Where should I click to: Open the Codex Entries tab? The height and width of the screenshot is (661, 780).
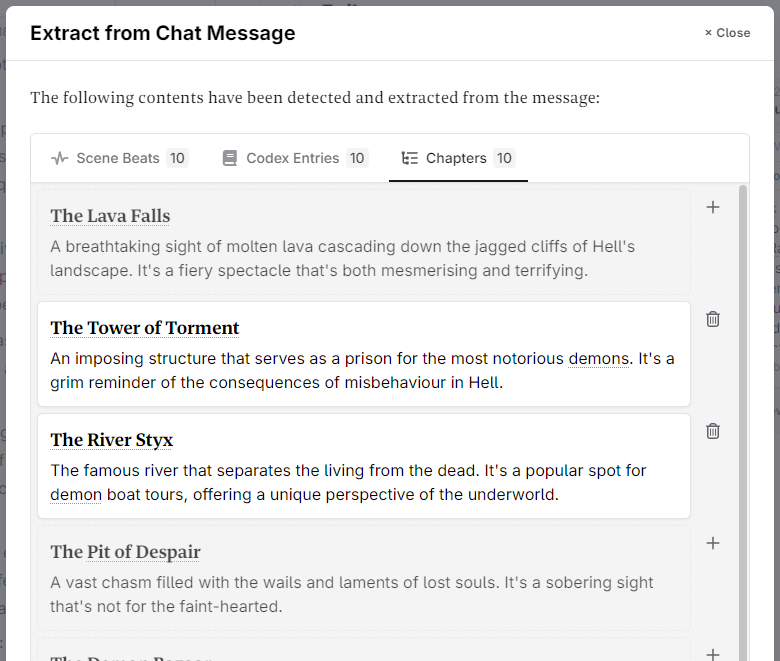293,158
